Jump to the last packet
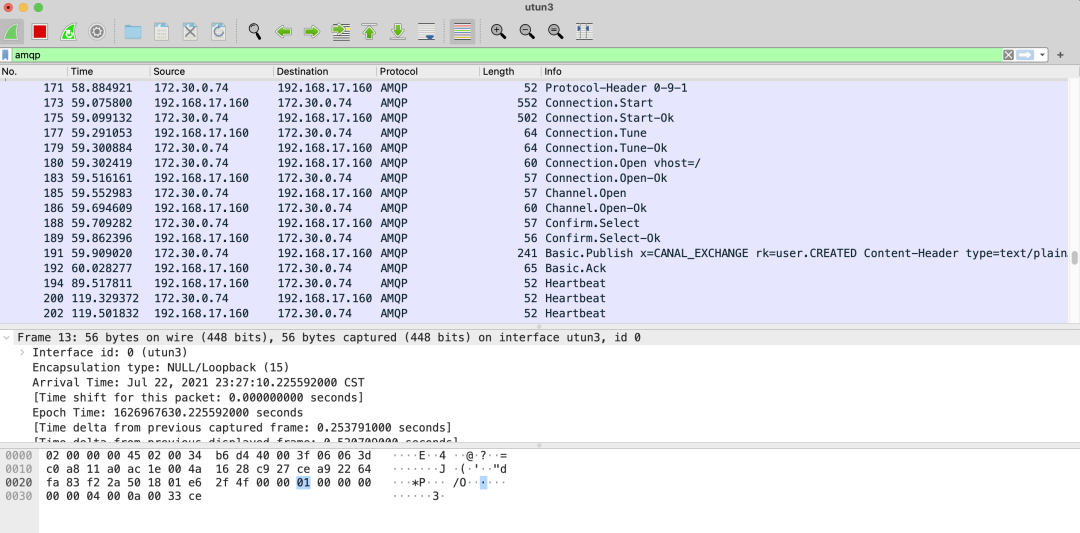The height and width of the screenshot is (533, 1080). 397,32
